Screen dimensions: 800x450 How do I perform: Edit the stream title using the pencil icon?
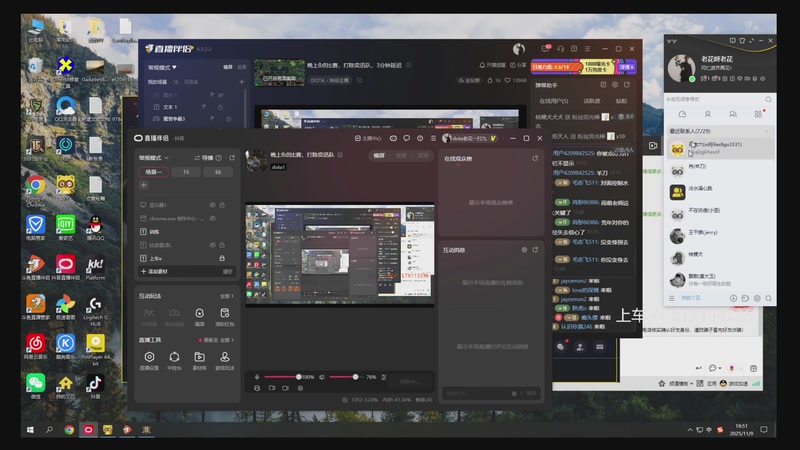click(340, 155)
